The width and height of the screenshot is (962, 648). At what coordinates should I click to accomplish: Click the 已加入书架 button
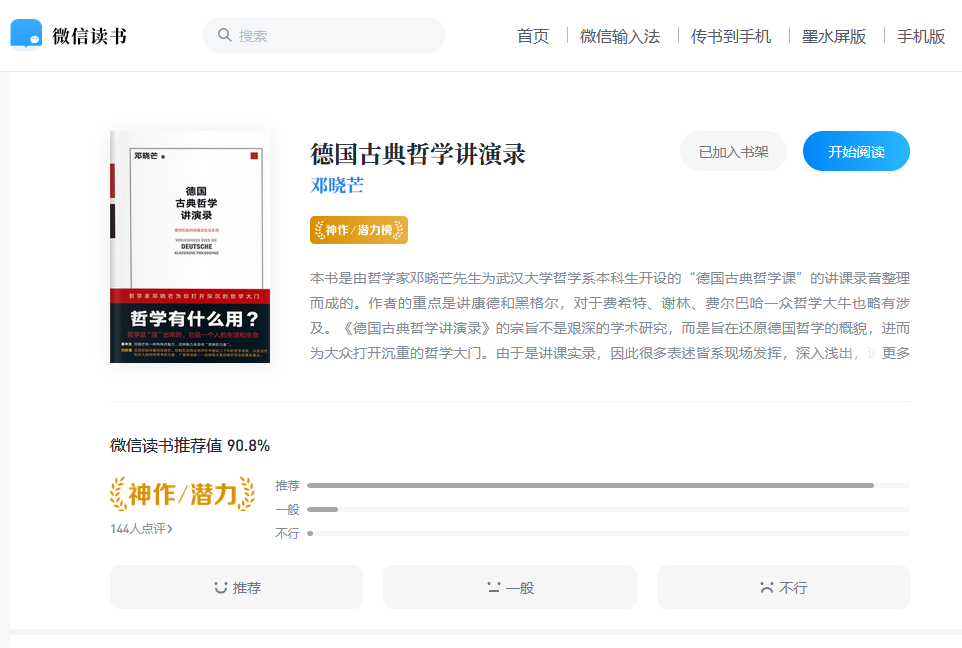tap(733, 152)
